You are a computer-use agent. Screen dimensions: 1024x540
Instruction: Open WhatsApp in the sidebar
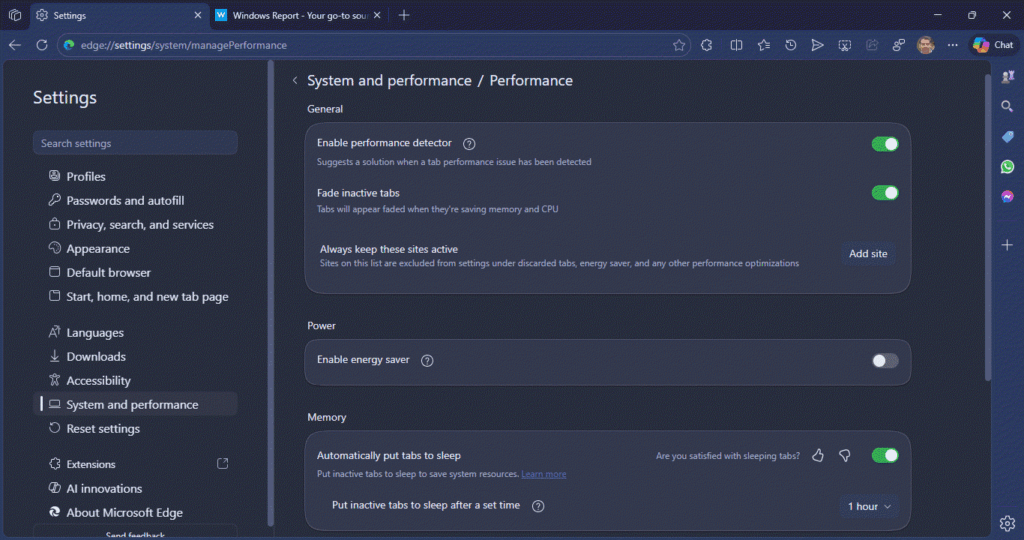(1007, 167)
